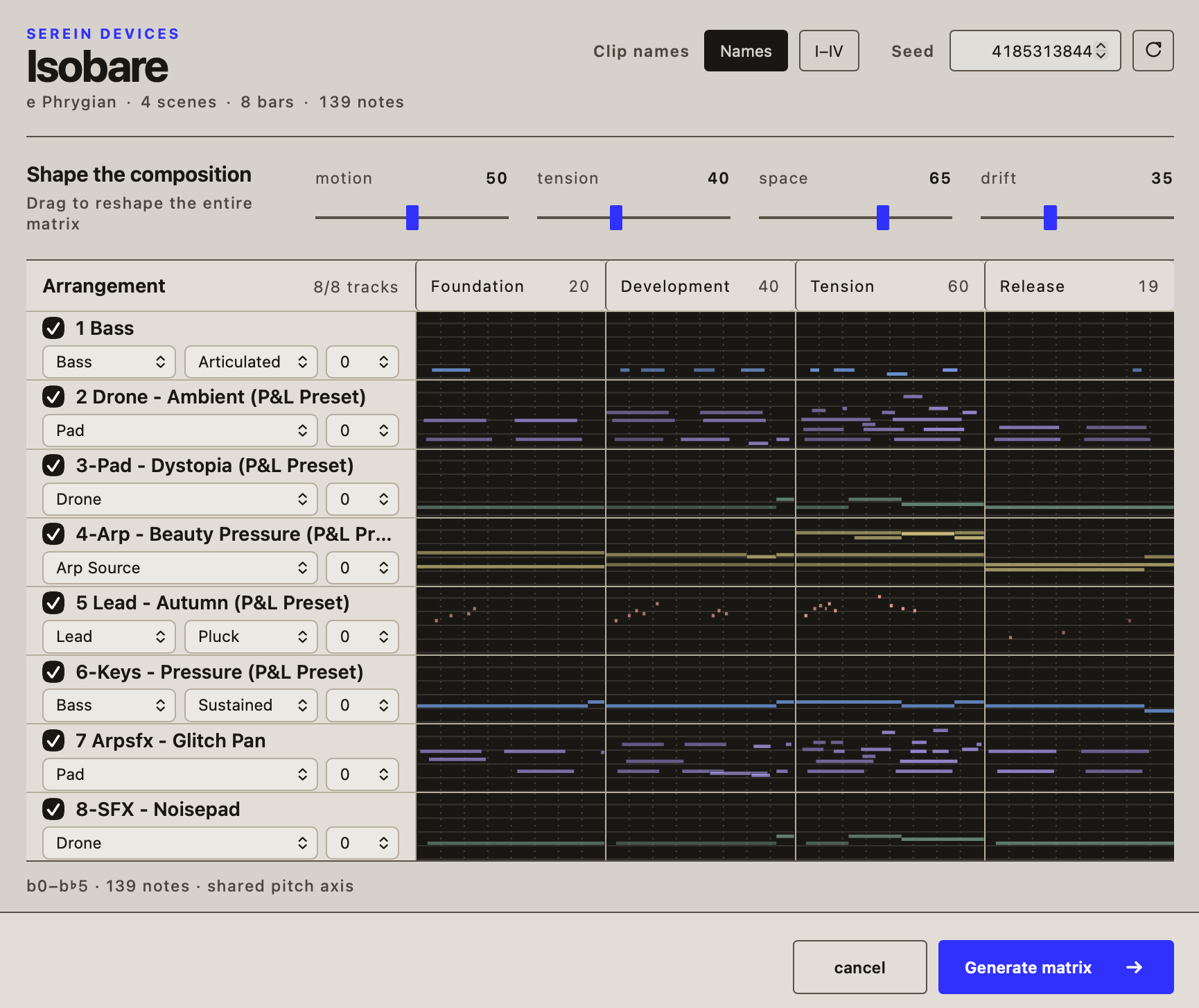The image size is (1199, 1008).
Task: Select the Names clip names option
Action: tap(746, 51)
